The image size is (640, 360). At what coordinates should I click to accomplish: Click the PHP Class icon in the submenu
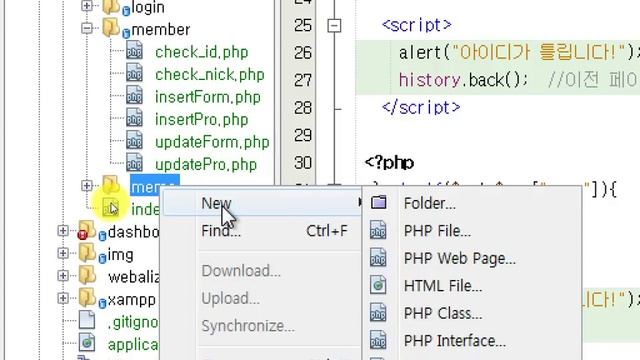point(378,313)
